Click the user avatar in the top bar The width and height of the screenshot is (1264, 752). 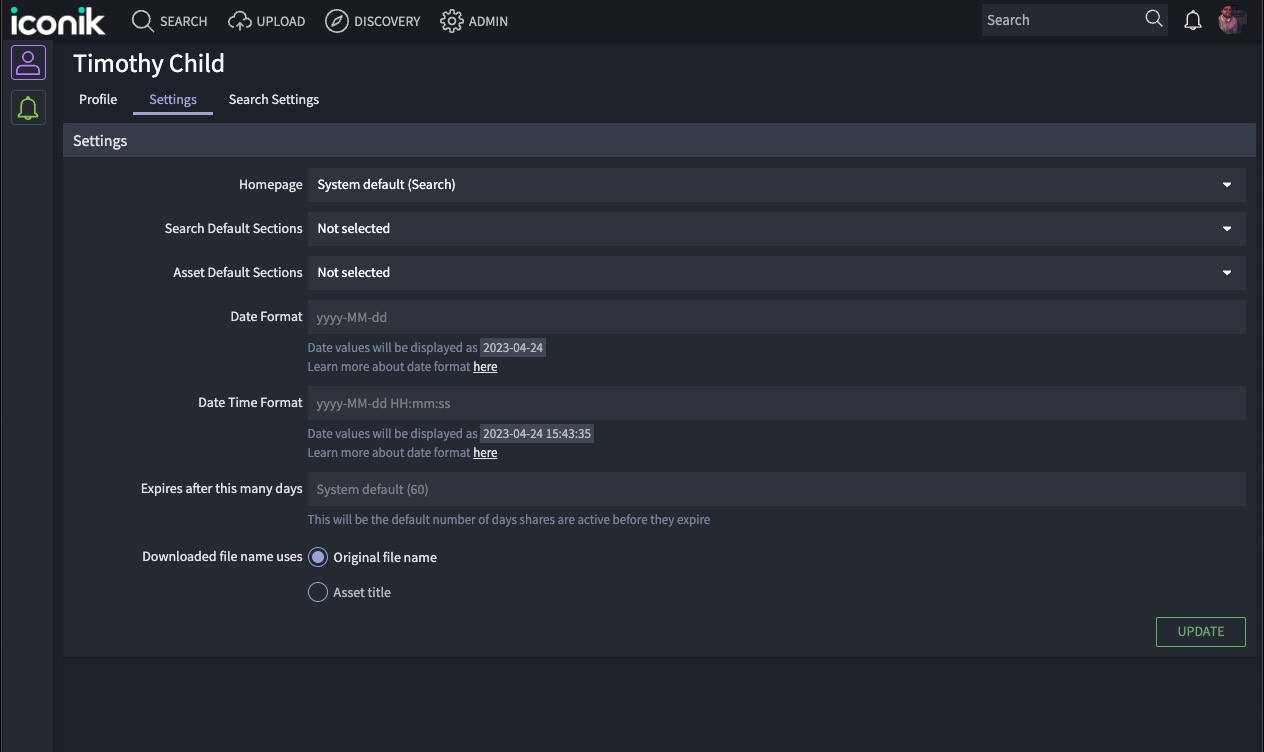point(1232,19)
